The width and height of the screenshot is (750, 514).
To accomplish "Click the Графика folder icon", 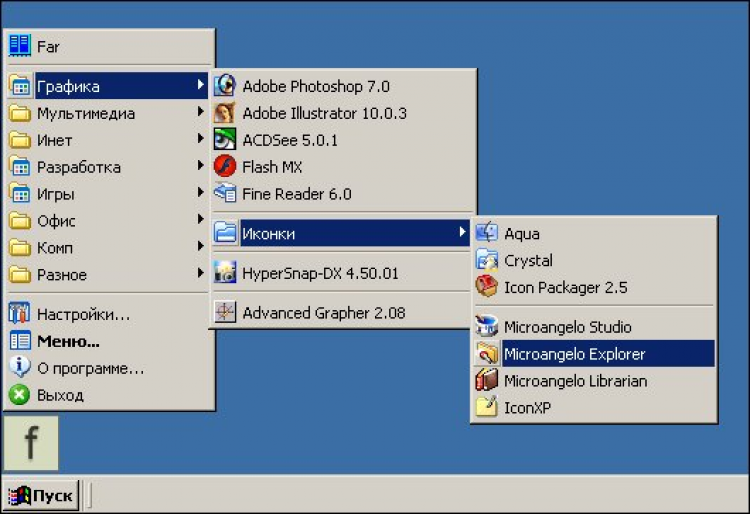I will (x=20, y=86).
